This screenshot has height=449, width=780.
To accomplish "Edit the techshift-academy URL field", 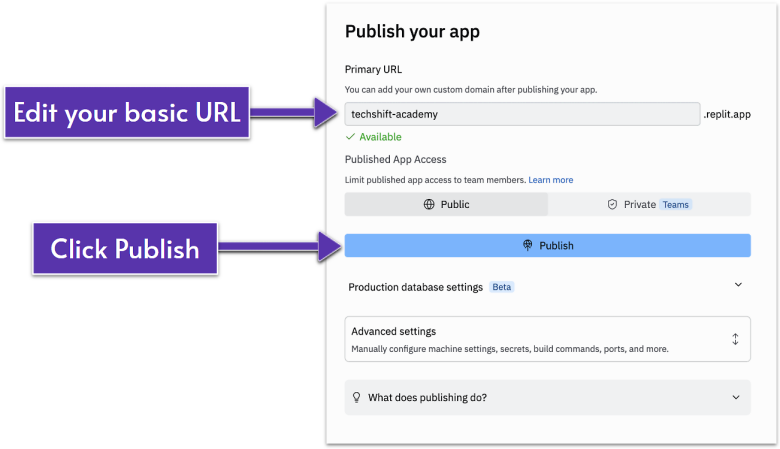I will click(x=522, y=114).
